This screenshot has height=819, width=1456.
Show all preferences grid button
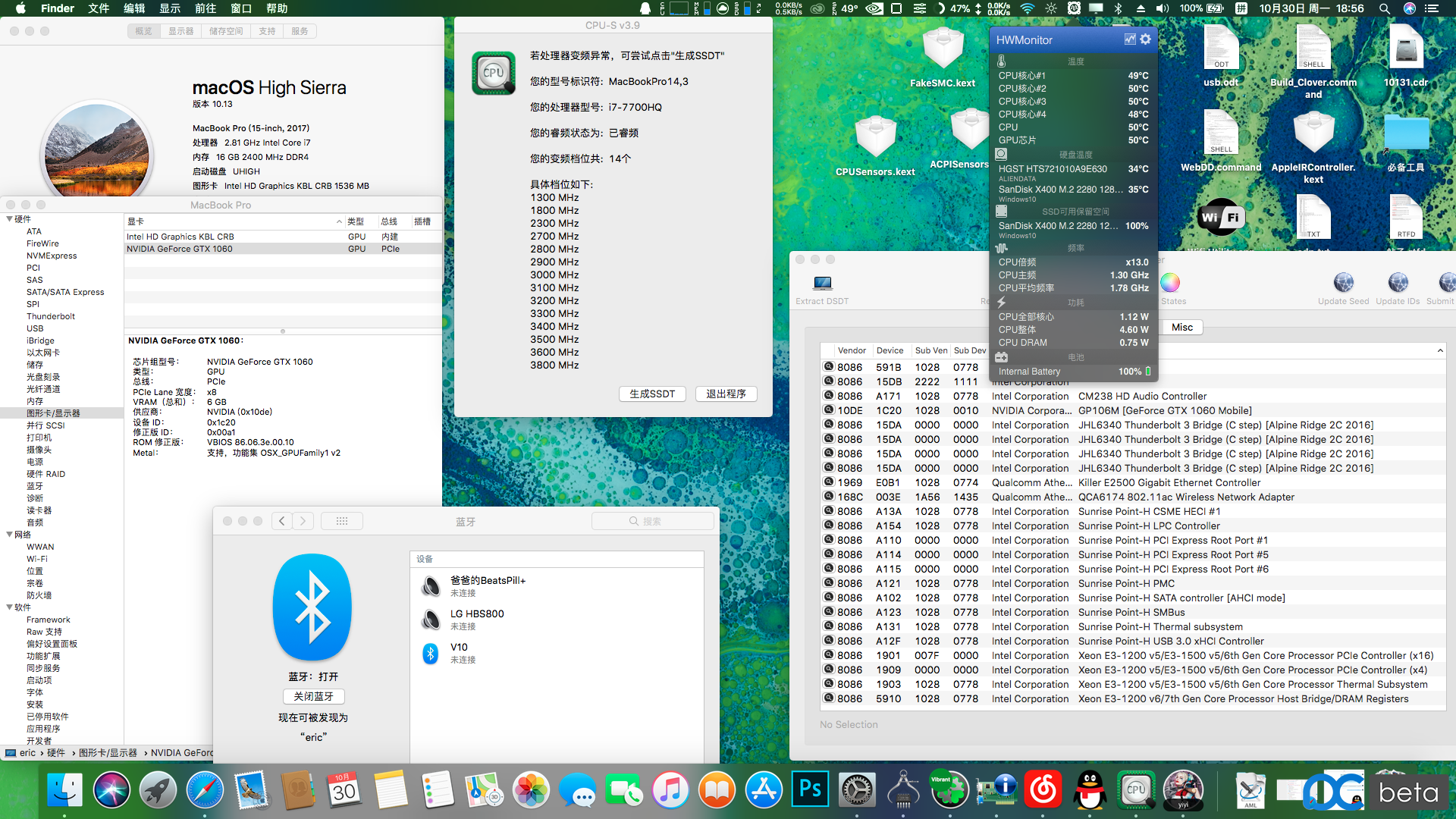tap(342, 521)
